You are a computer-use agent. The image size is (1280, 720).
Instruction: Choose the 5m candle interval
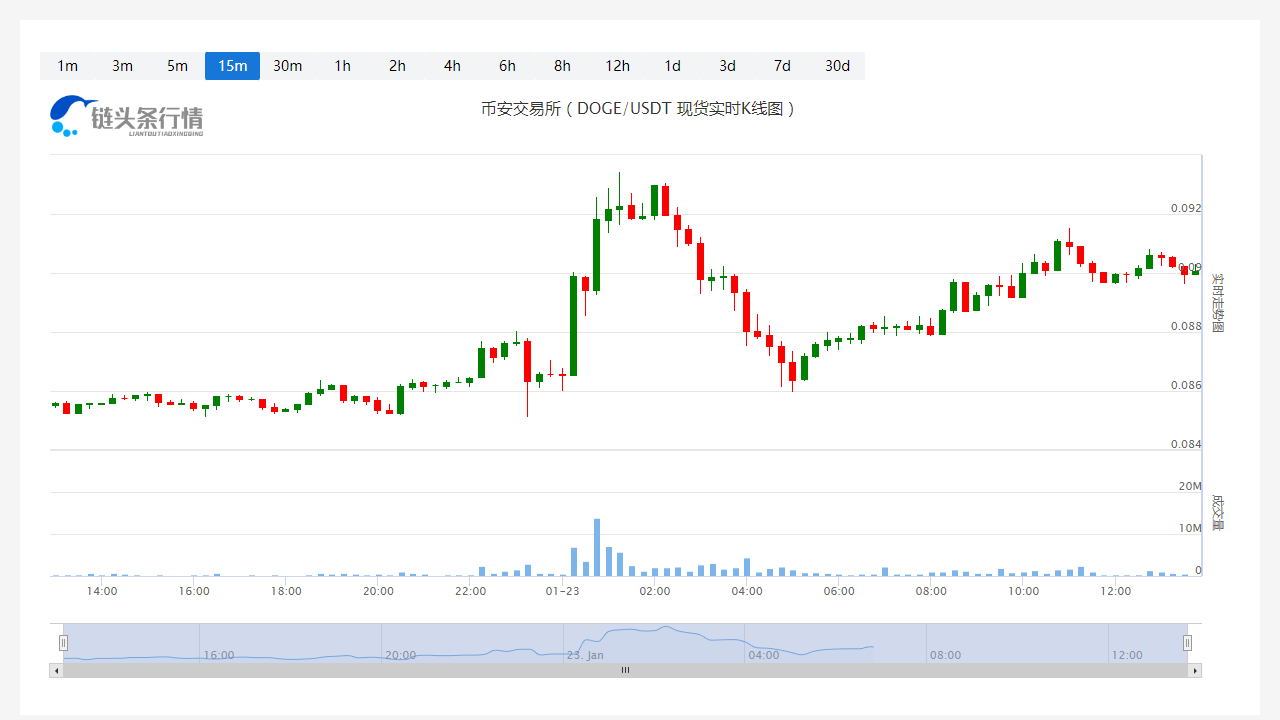click(x=177, y=66)
